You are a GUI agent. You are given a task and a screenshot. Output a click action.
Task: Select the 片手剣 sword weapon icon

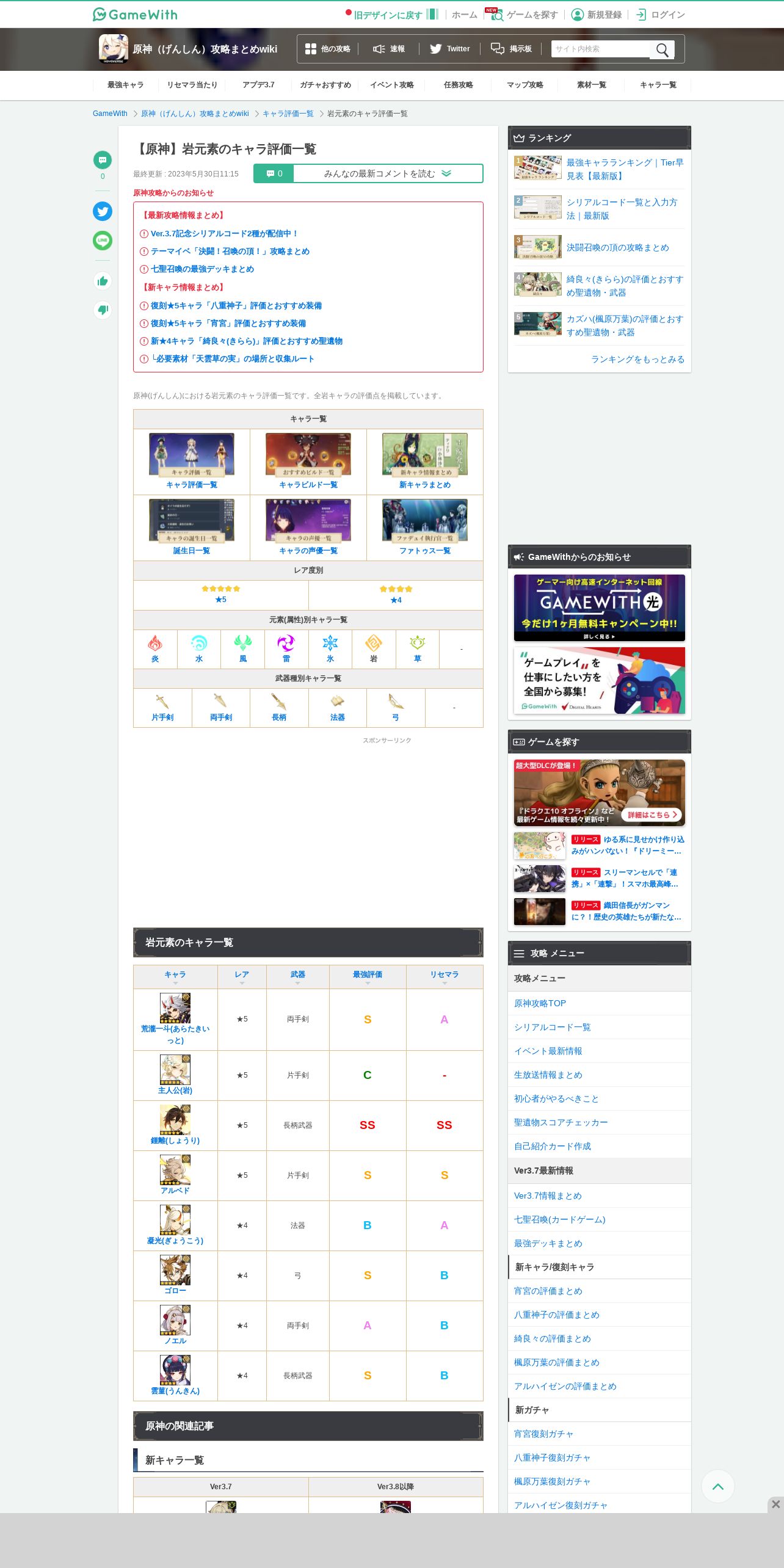[162, 701]
